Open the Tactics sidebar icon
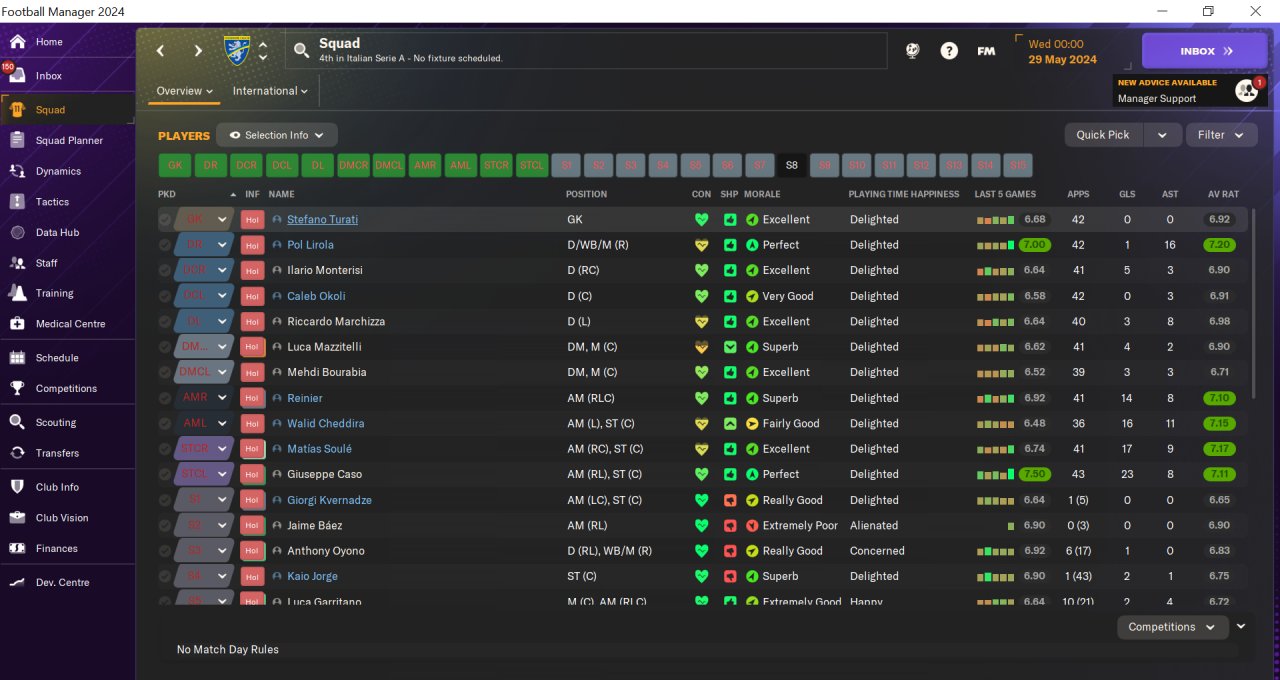This screenshot has height=680, width=1280. point(17,202)
